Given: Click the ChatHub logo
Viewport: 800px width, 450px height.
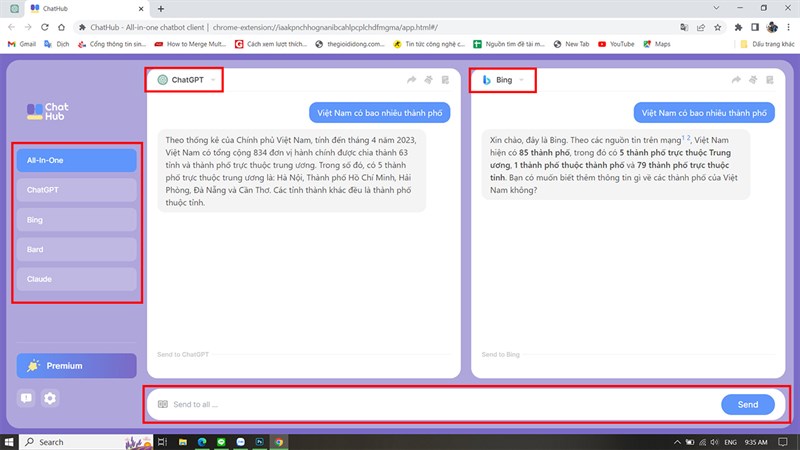Looking at the screenshot, I should (x=47, y=111).
